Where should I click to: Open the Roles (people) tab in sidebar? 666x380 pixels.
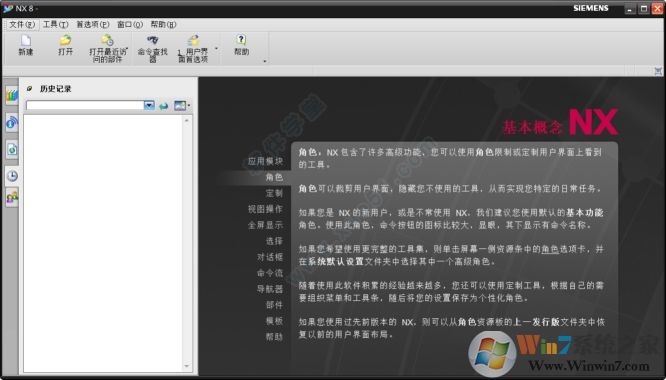pos(12,198)
